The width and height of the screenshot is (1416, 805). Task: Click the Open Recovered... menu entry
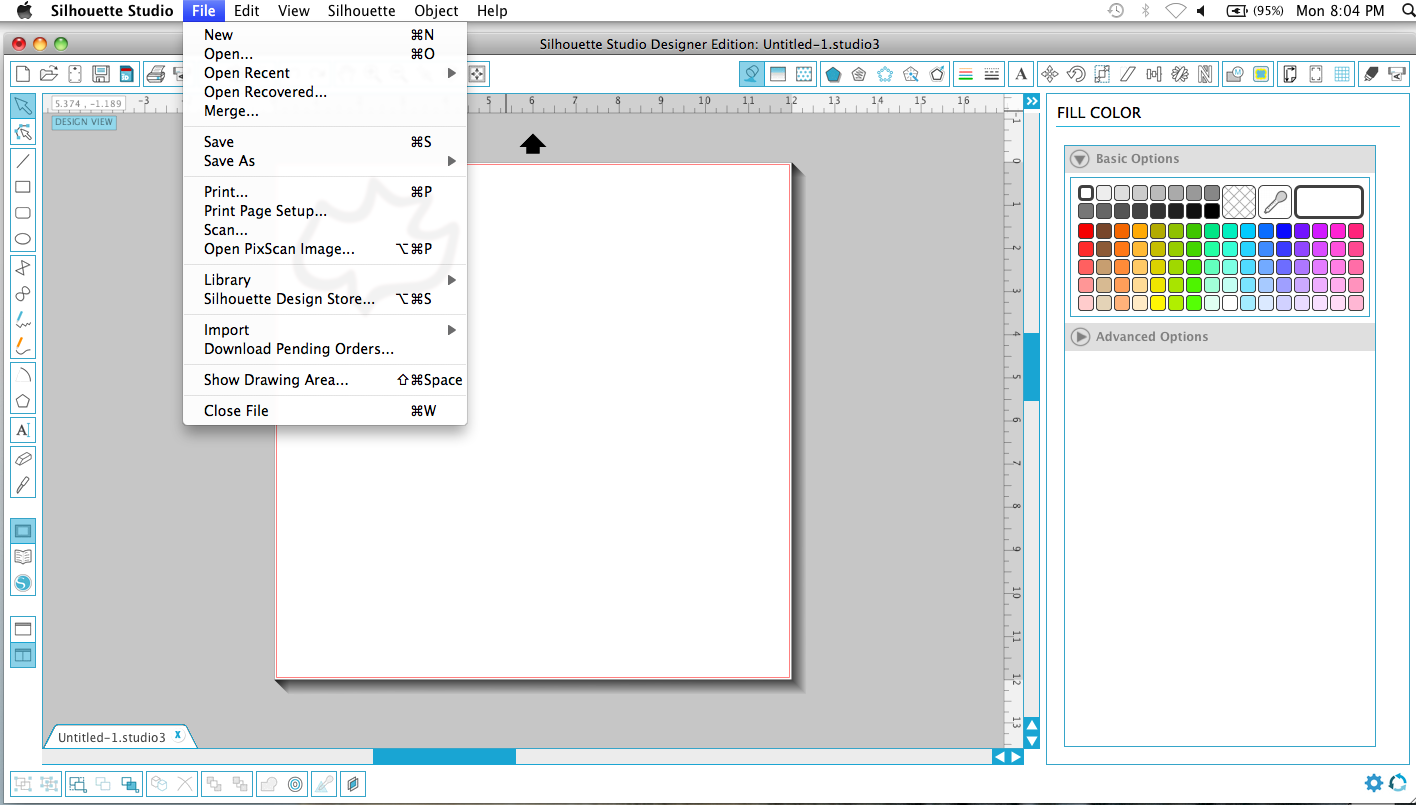point(325,92)
